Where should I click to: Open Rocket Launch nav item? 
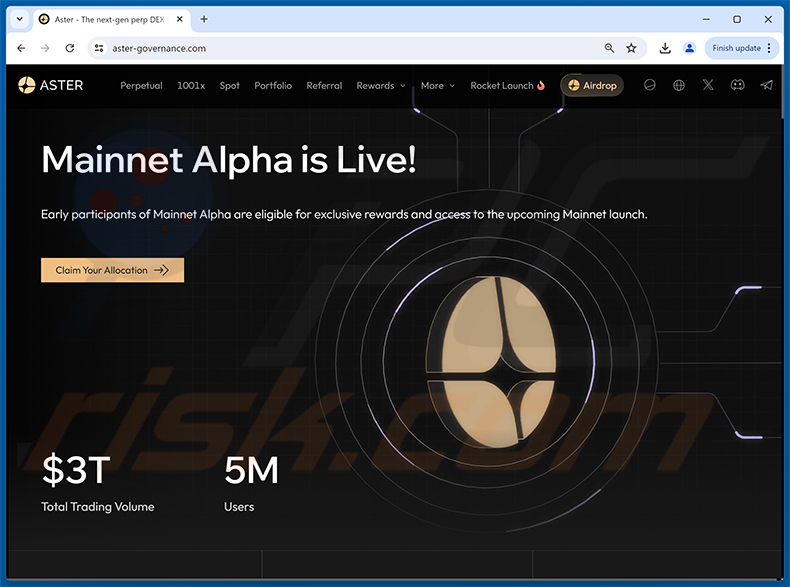point(507,86)
